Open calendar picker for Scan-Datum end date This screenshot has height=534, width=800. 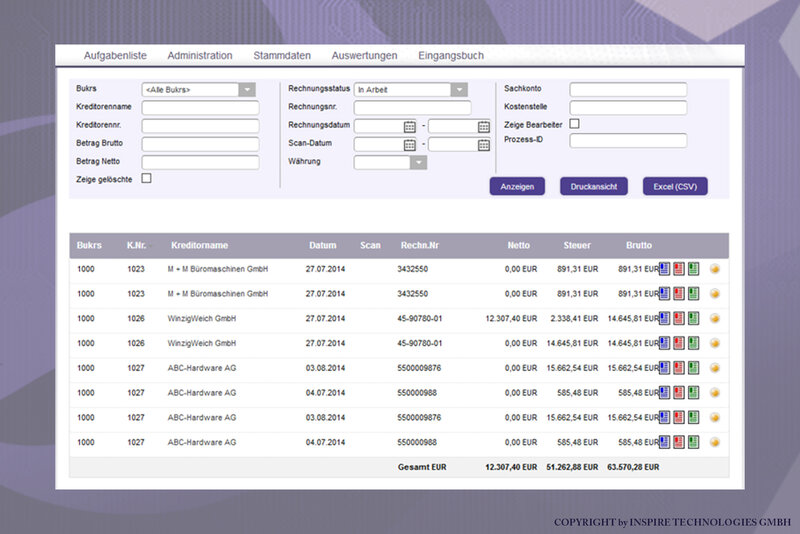(484, 145)
